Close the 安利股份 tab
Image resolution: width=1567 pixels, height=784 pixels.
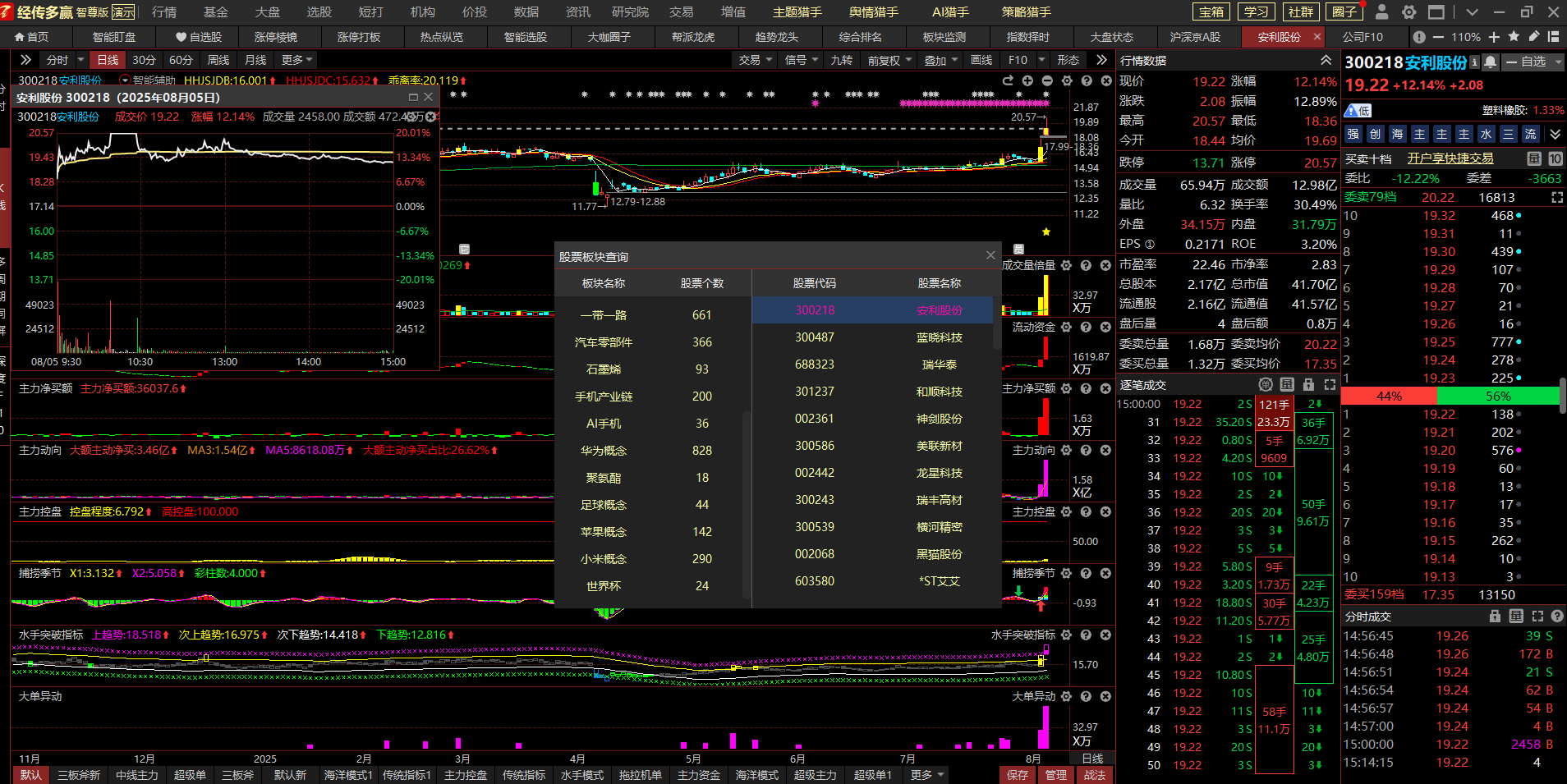click(x=1317, y=37)
